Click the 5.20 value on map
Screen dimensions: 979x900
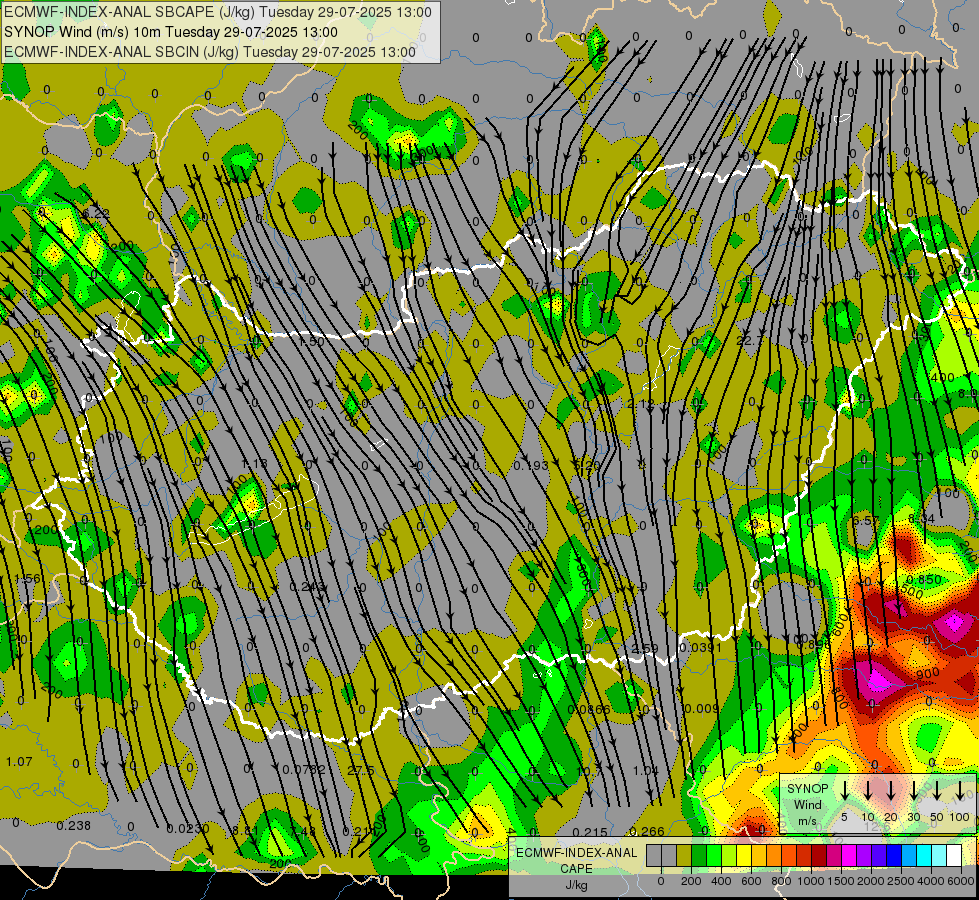(587, 465)
